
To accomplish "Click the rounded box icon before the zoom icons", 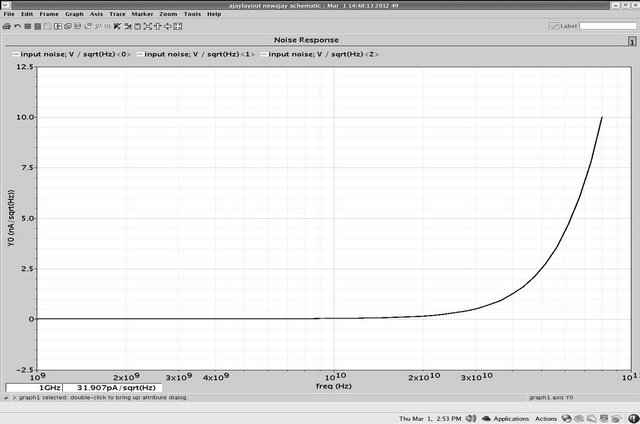I will pyautogui.click(x=138, y=26).
